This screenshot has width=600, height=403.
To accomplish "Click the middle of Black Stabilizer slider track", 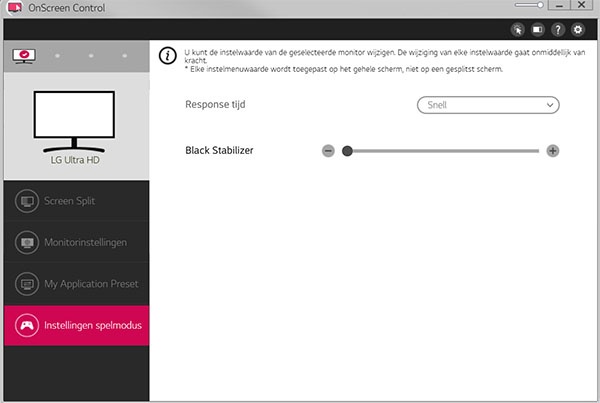I will pos(443,151).
